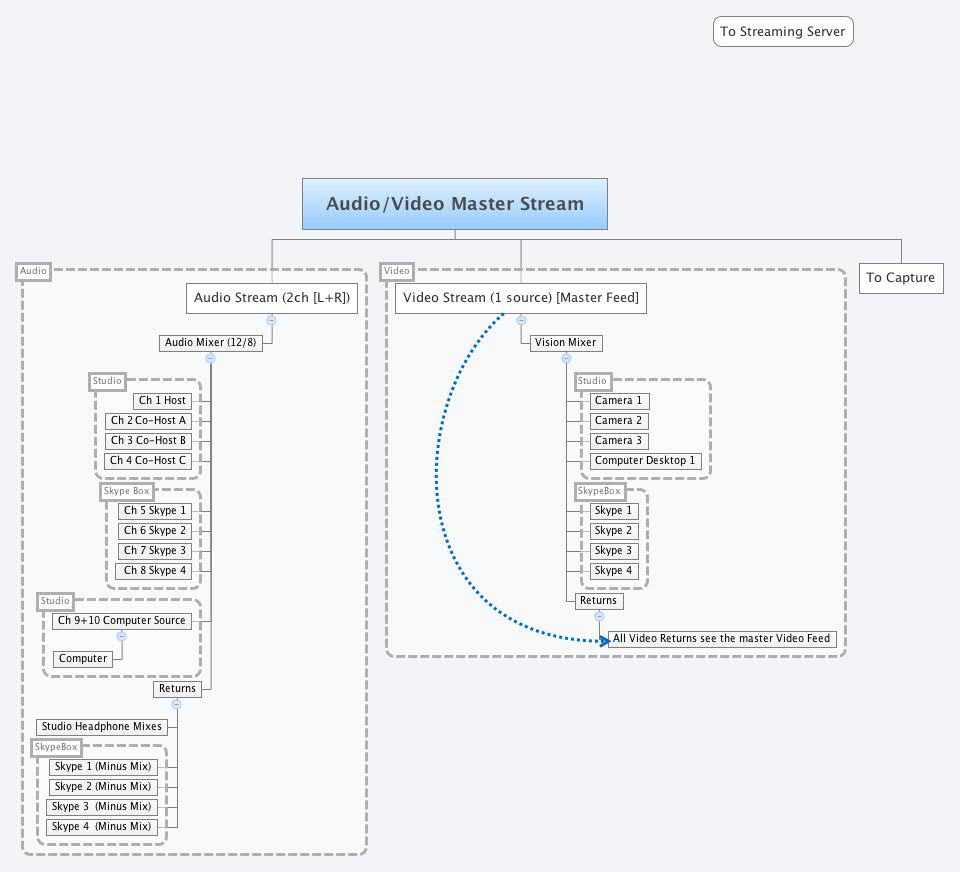Select the Audio Stream (2ch [L+R]) topic
This screenshot has width=960, height=872.
272,298
